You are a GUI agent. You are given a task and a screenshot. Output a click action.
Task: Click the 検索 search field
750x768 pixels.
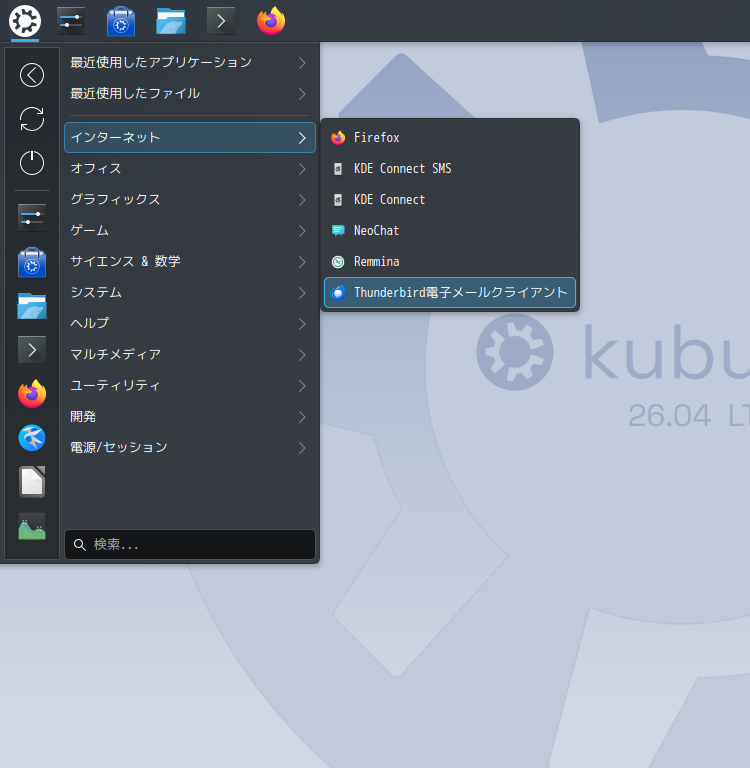[x=190, y=545]
